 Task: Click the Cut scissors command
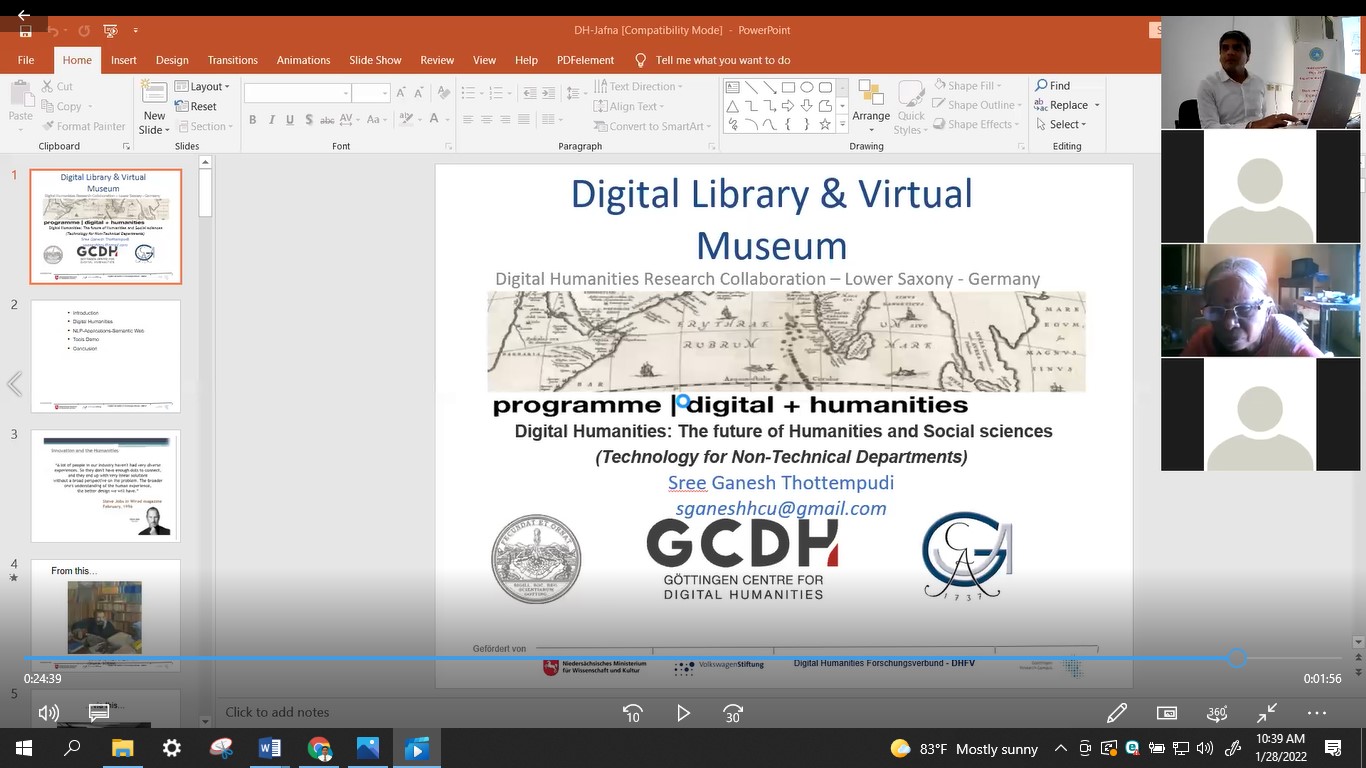point(57,86)
